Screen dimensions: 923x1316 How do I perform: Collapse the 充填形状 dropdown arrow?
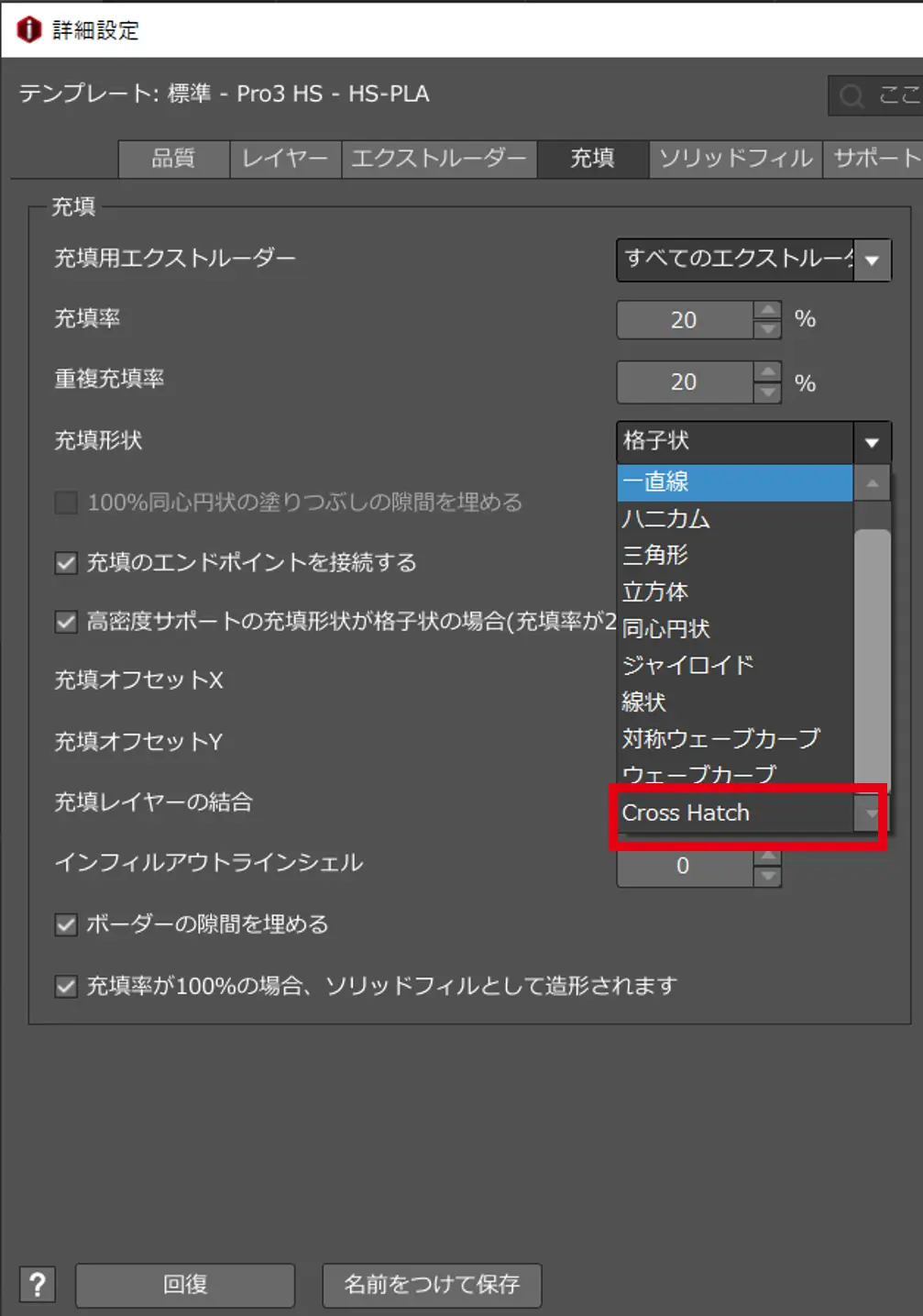(872, 442)
